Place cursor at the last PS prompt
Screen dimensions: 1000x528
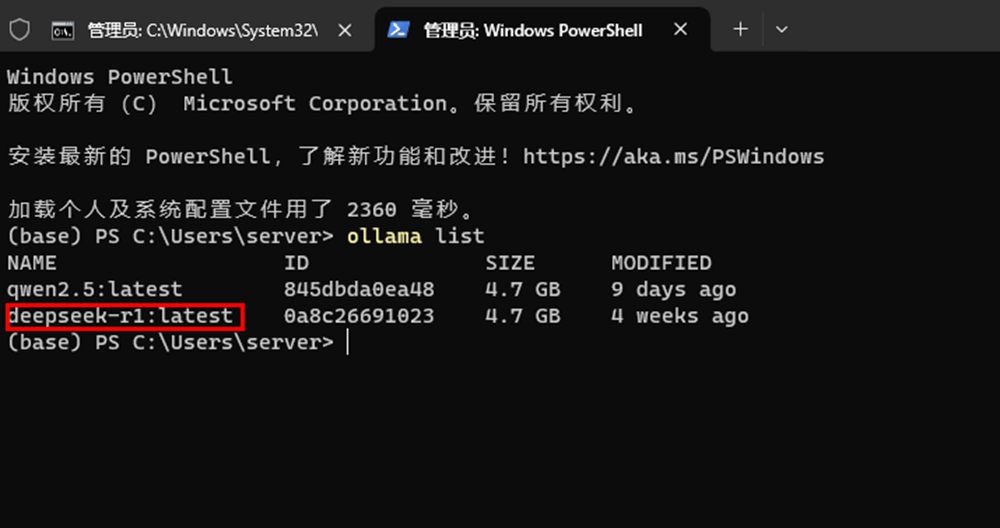[347, 343]
